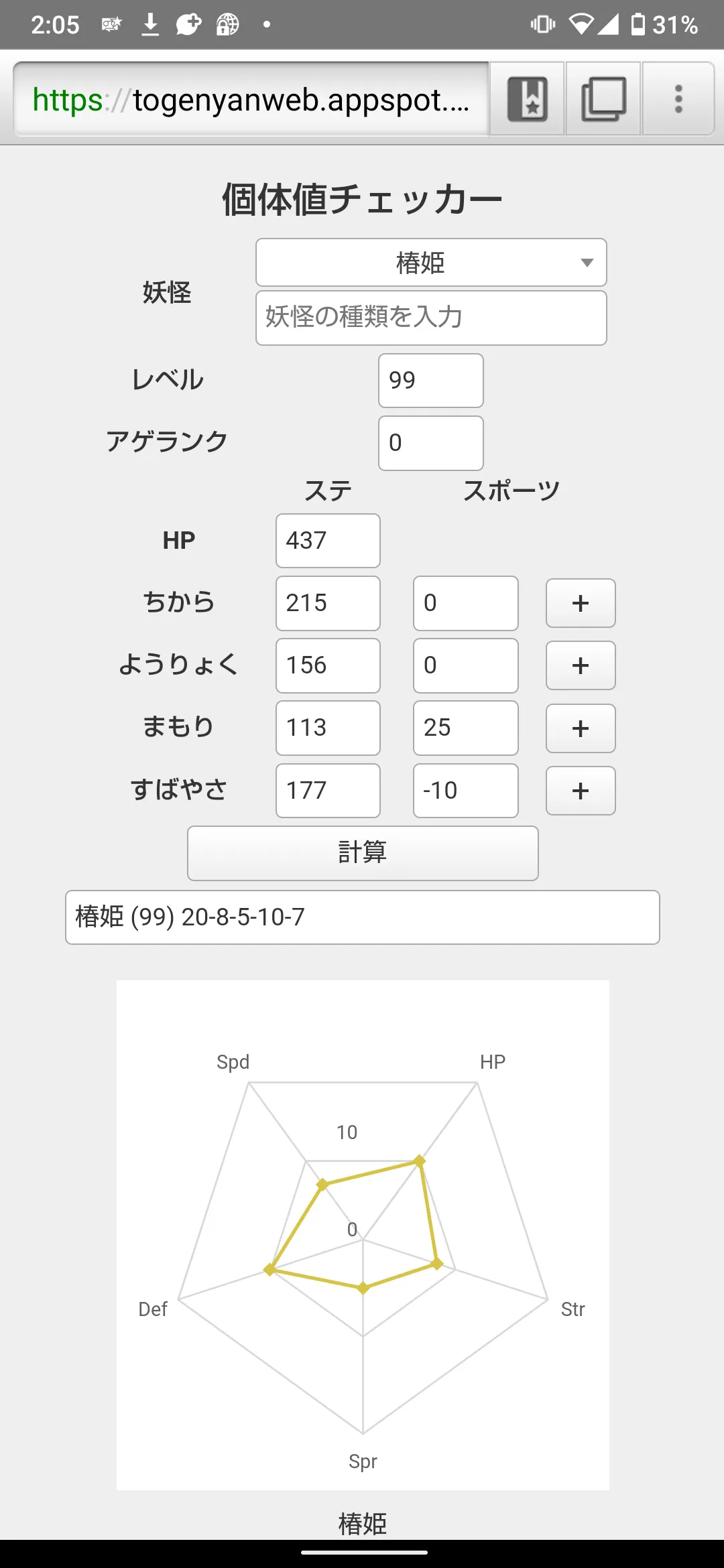Open the browser tabs switcher icon
This screenshot has width=724, height=1568.
603,99
